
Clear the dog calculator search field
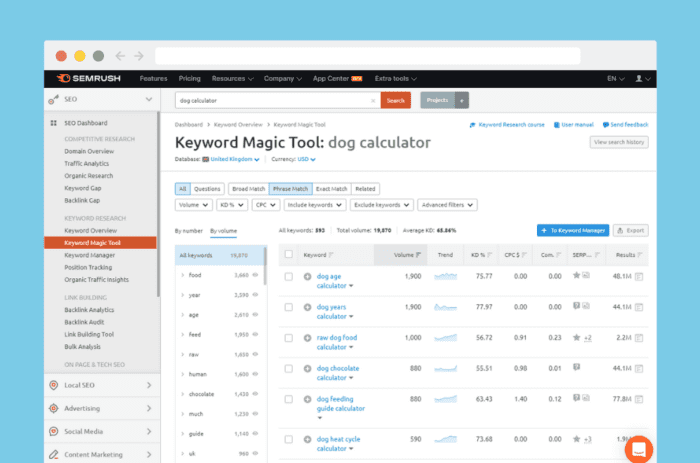(373, 100)
